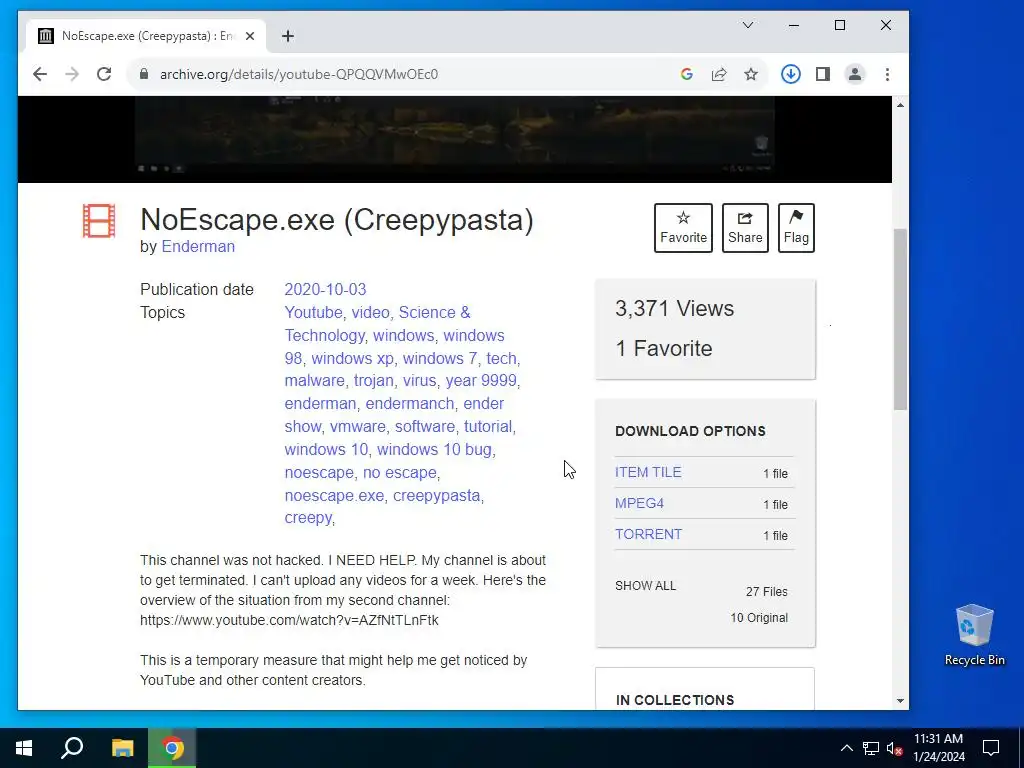Show hidden system tray icons
This screenshot has height=768, width=1024.
846,748
